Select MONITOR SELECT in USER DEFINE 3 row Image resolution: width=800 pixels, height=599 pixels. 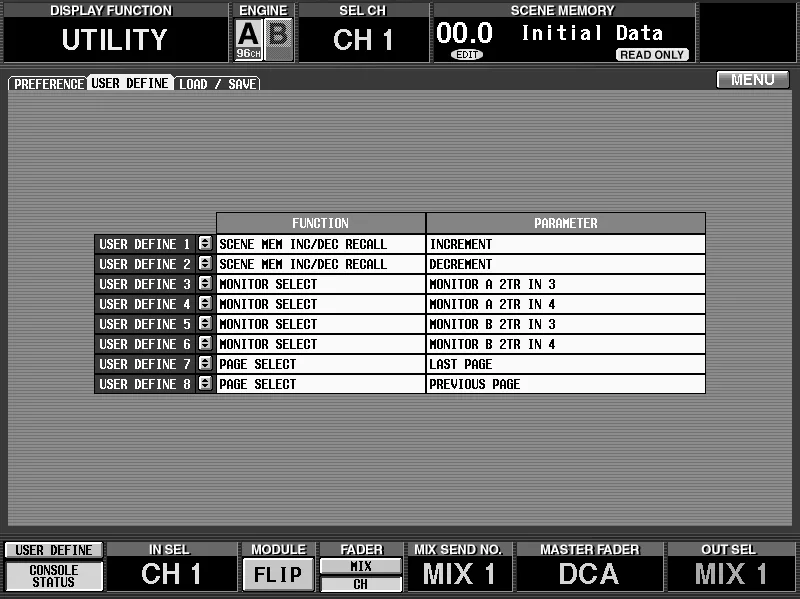tap(321, 284)
